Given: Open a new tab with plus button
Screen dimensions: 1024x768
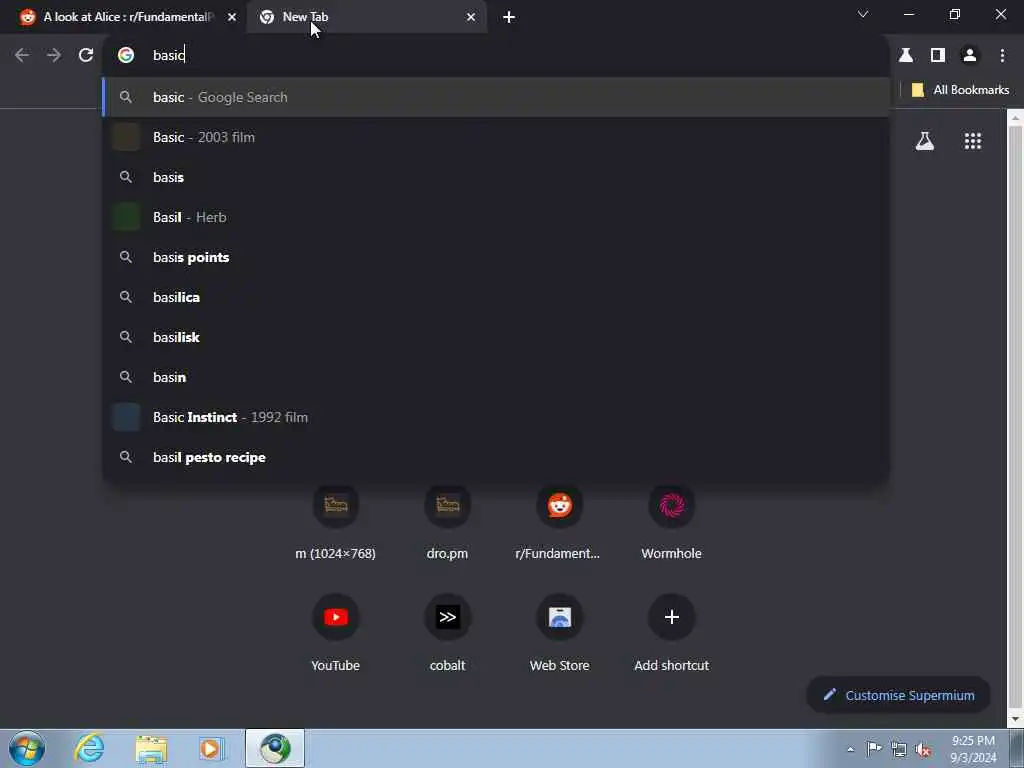Looking at the screenshot, I should pyautogui.click(x=509, y=17).
